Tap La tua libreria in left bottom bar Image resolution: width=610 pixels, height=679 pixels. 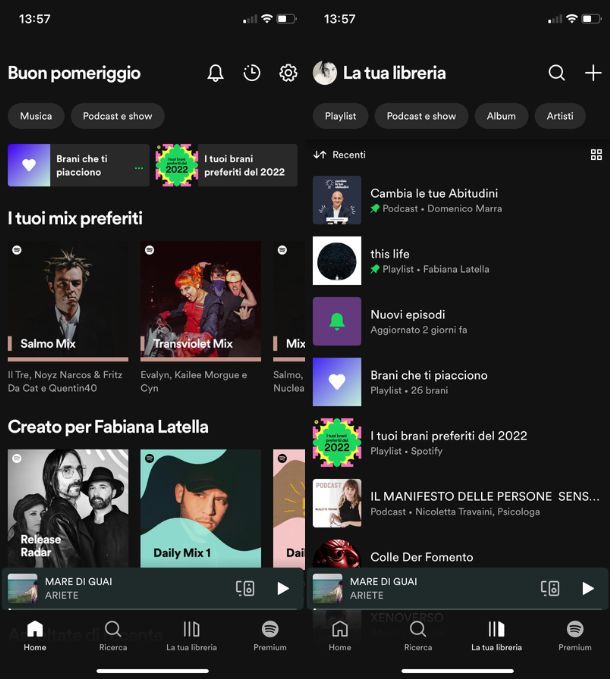pyautogui.click(x=191, y=635)
